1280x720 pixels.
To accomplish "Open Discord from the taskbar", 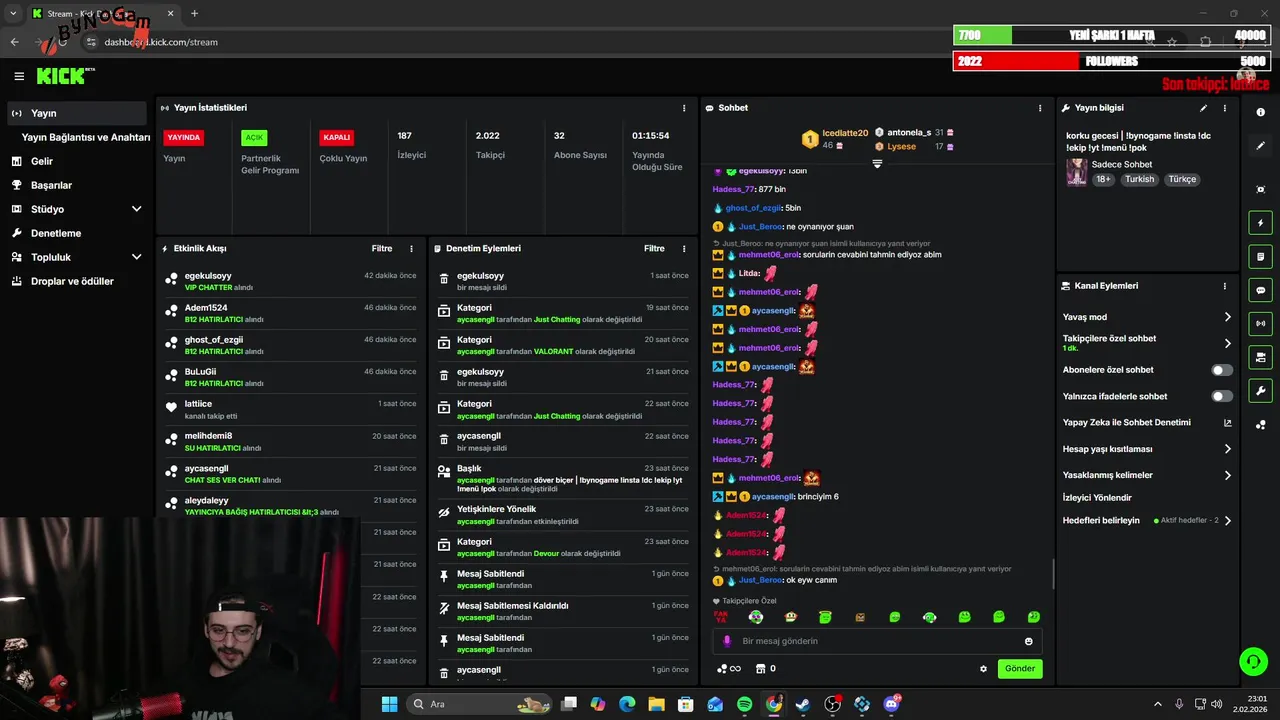I will coord(891,704).
